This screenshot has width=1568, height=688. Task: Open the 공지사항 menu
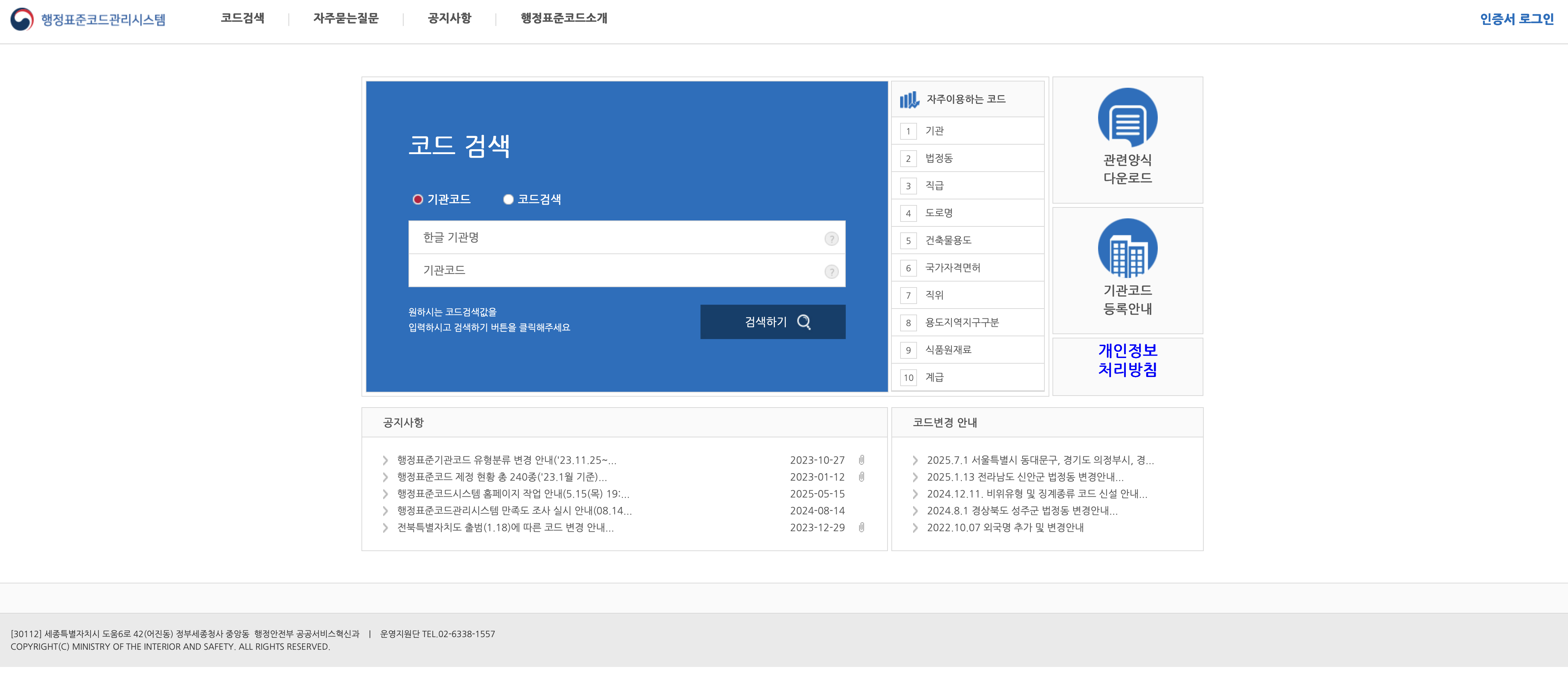pos(449,19)
